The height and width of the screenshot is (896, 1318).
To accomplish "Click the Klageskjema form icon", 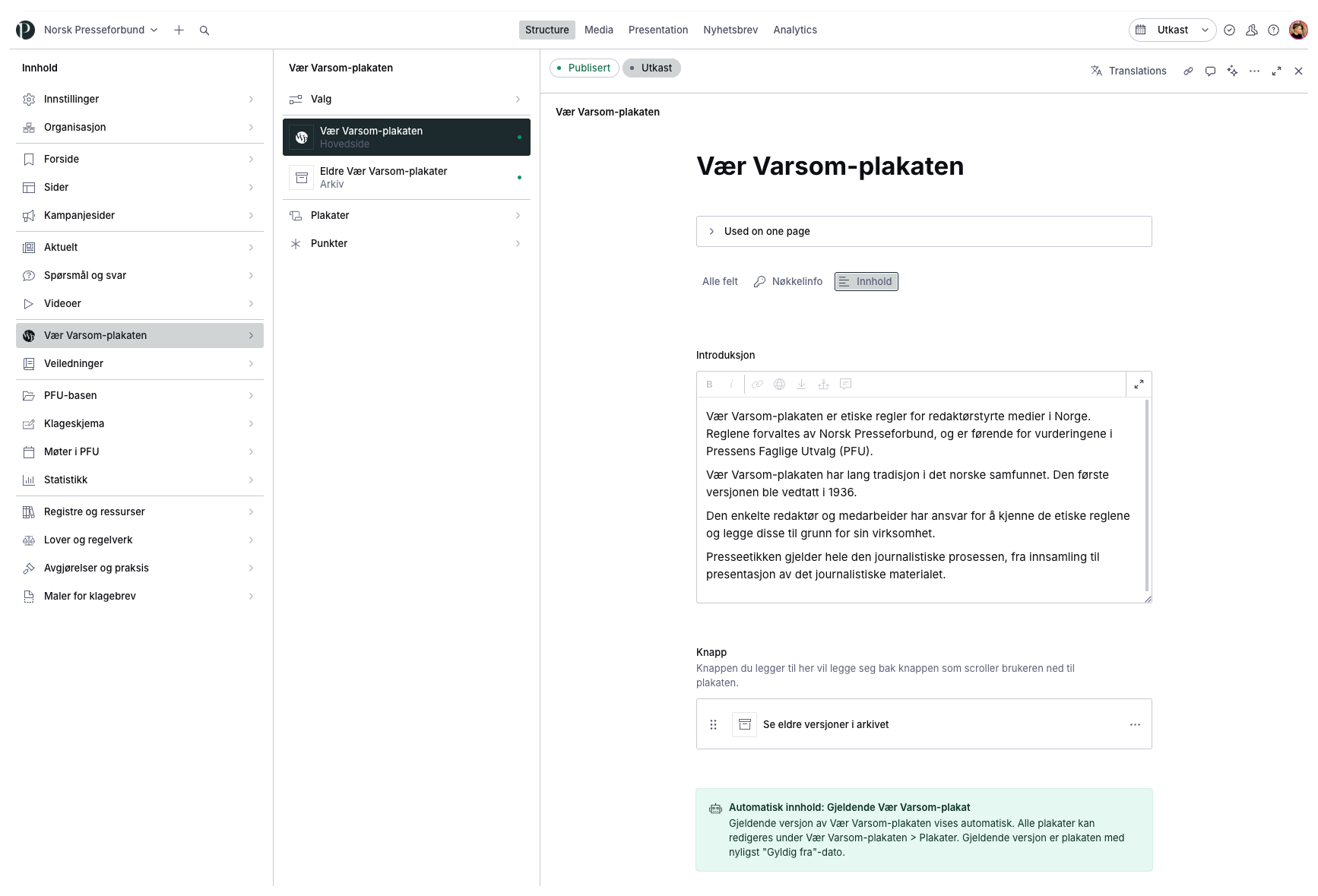I will (29, 424).
